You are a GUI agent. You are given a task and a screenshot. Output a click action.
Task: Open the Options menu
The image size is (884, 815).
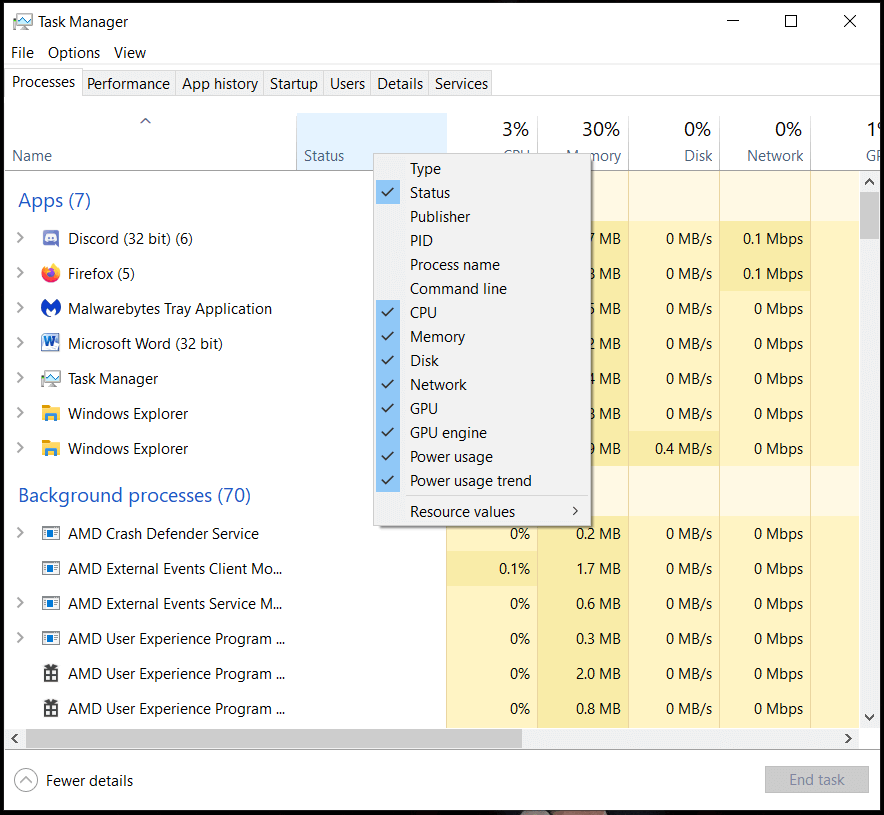pos(74,53)
